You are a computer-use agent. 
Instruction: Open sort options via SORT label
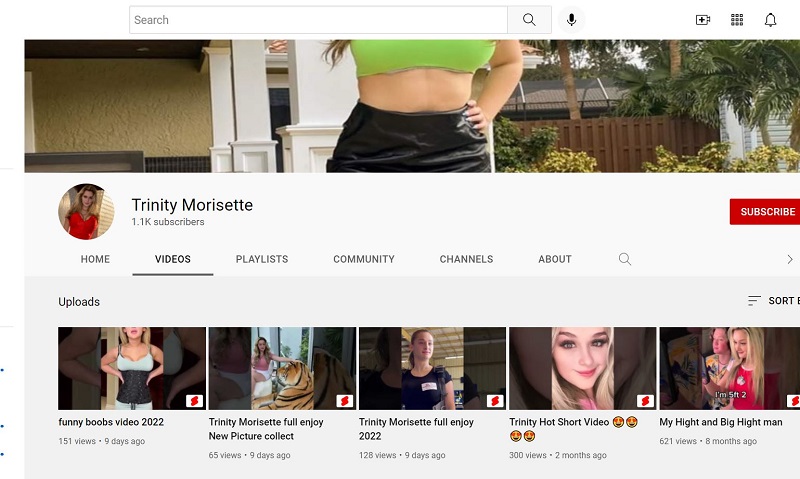784,300
